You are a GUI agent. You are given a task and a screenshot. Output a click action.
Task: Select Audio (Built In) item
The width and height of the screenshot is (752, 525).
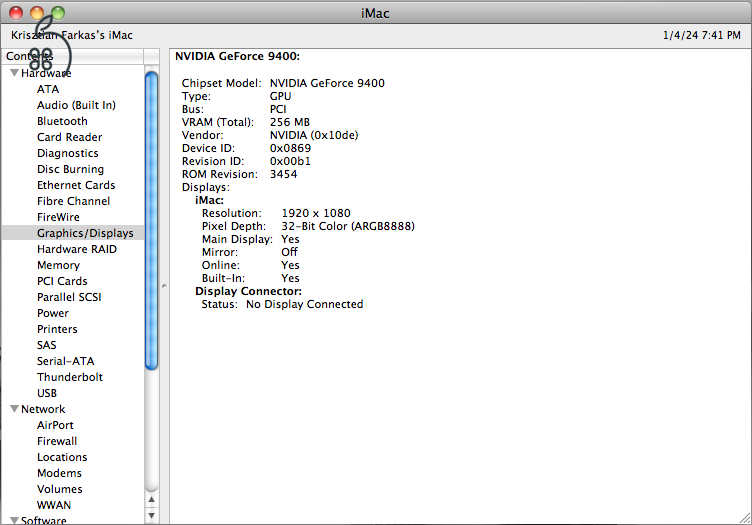76,105
